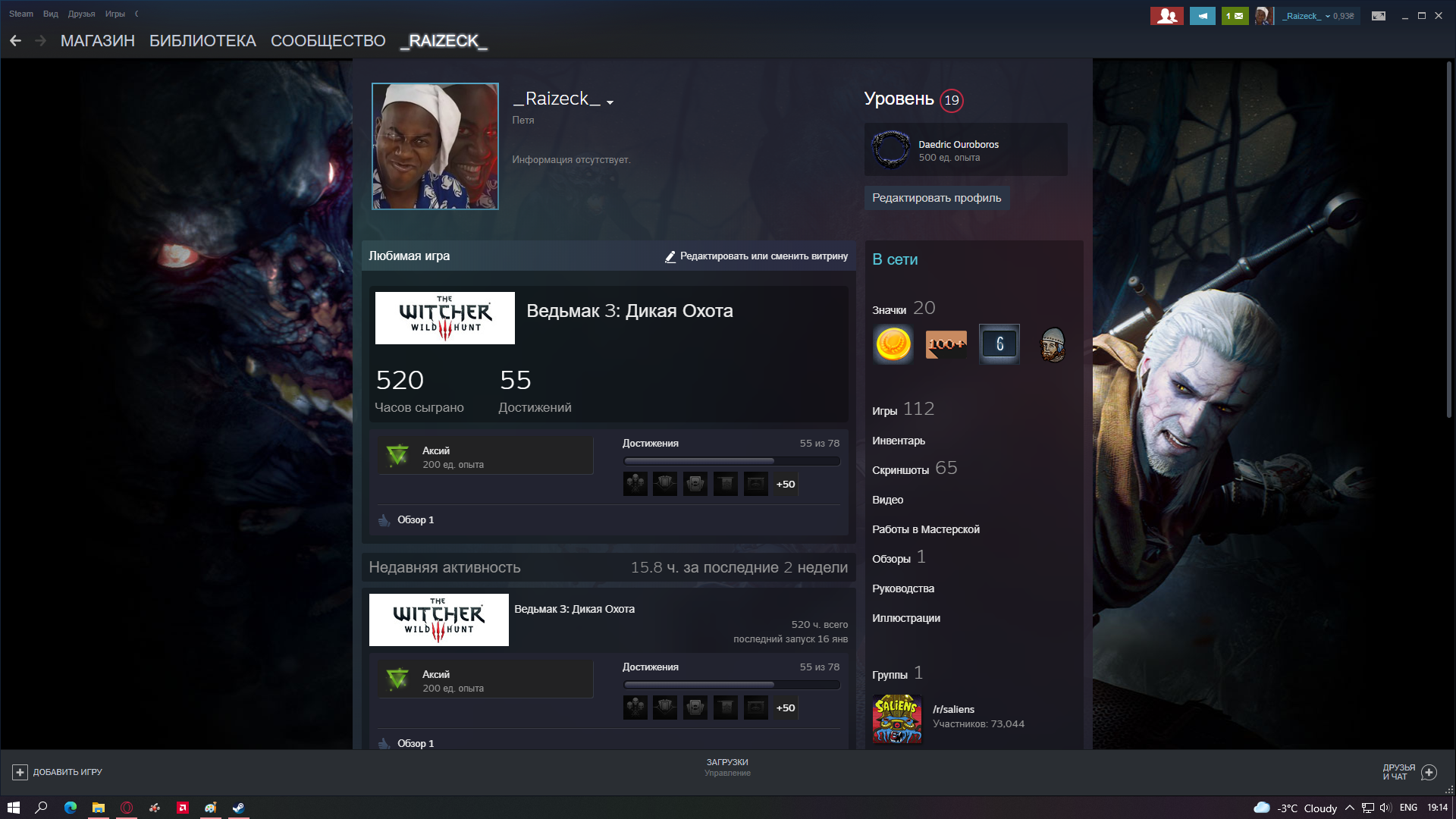This screenshot has width=1456, height=819.
Task: Go forward with the right arrow
Action: tap(41, 41)
